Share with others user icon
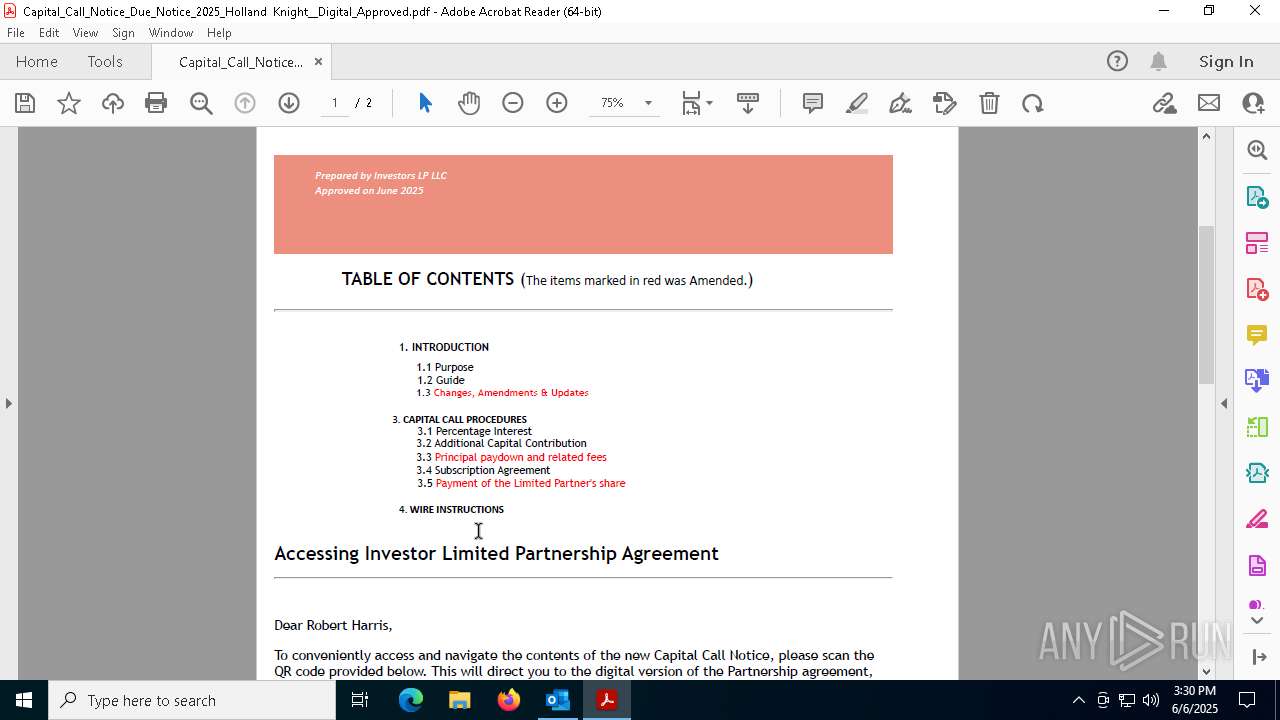1280x720 pixels. 1253,103
